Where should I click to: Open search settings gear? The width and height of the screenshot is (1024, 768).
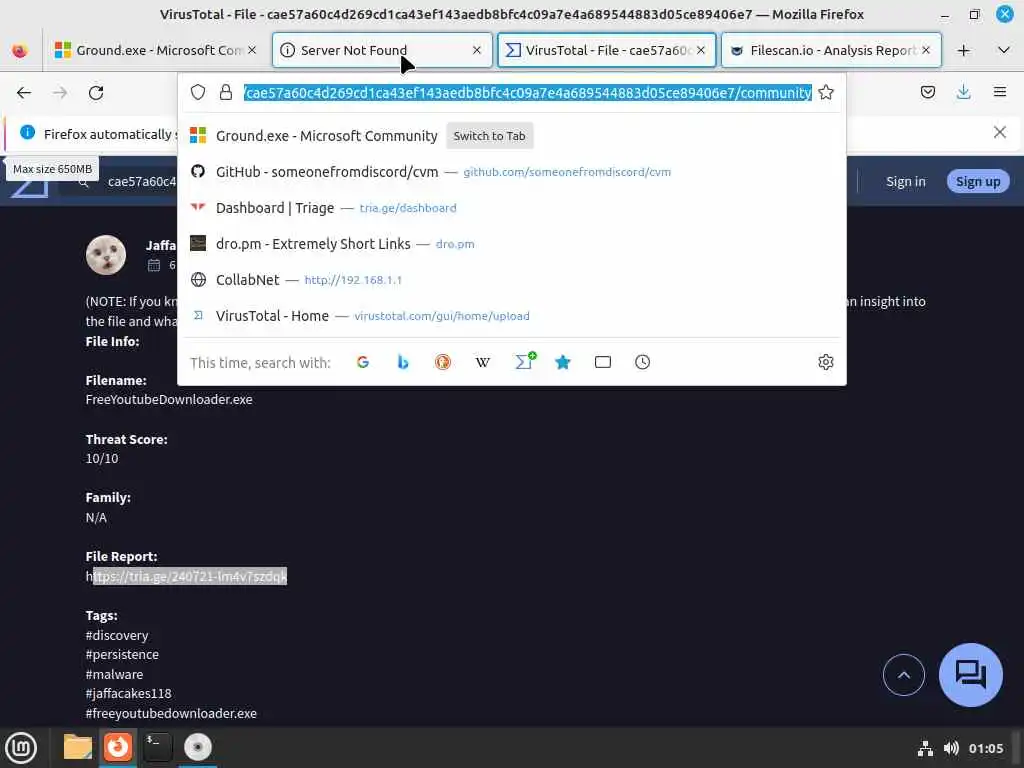[x=826, y=362]
